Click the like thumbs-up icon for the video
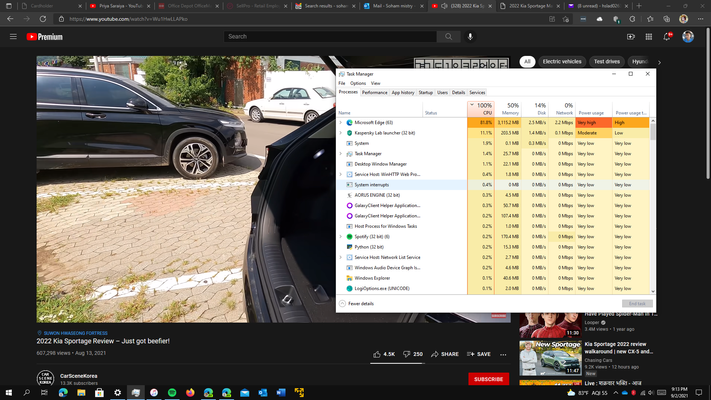 pyautogui.click(x=377, y=354)
